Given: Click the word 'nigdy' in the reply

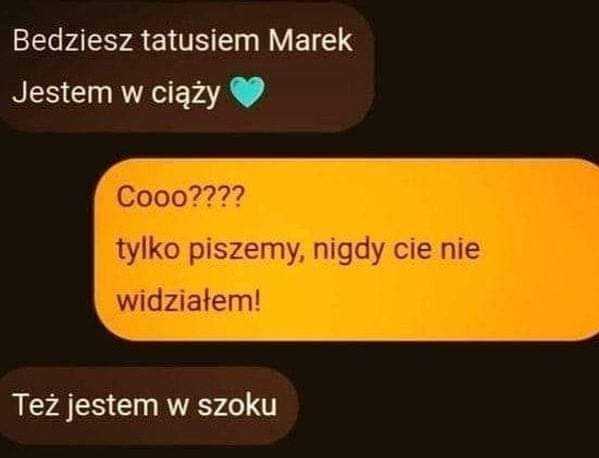Looking at the screenshot, I should click(x=348, y=251).
